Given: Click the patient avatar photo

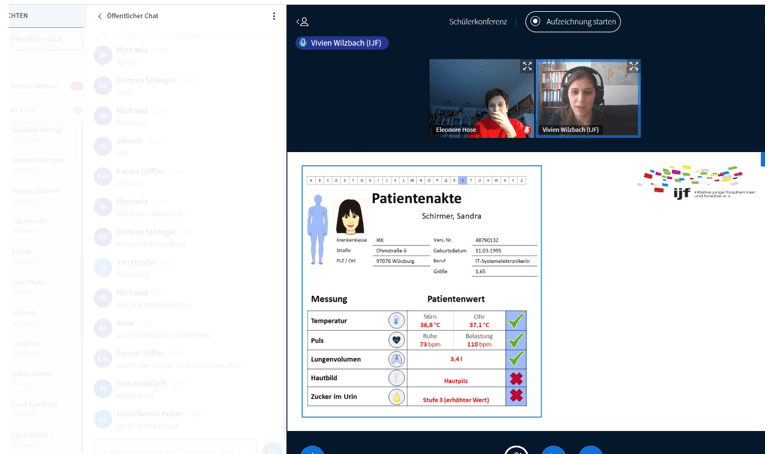Looking at the screenshot, I should point(349,216).
